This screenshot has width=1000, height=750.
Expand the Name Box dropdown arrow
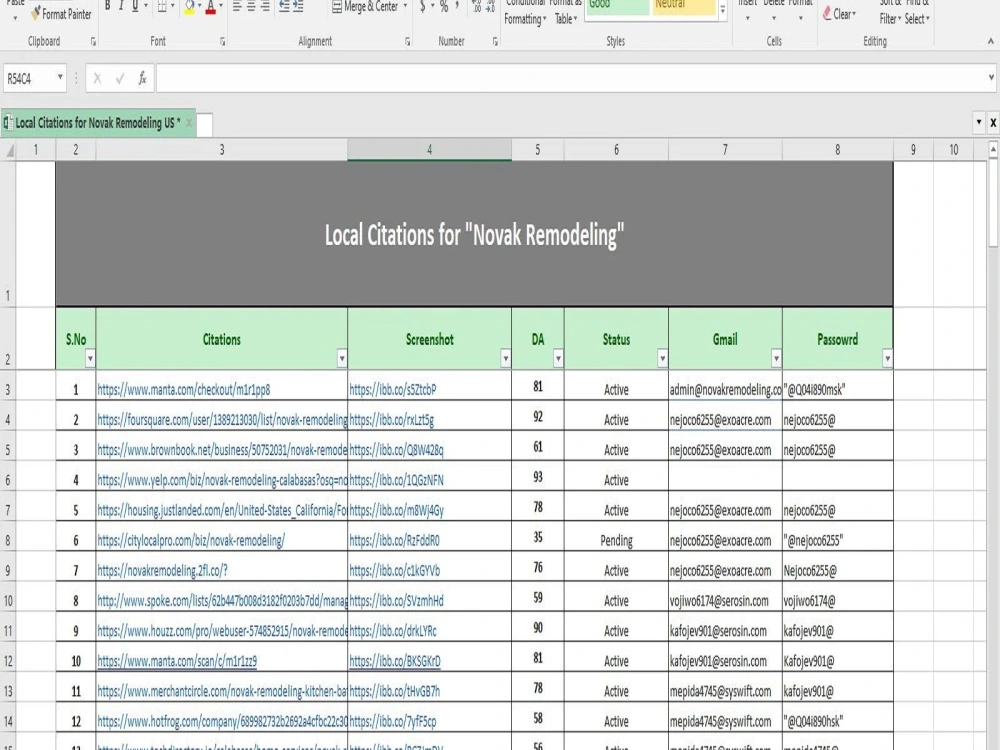tap(60, 78)
